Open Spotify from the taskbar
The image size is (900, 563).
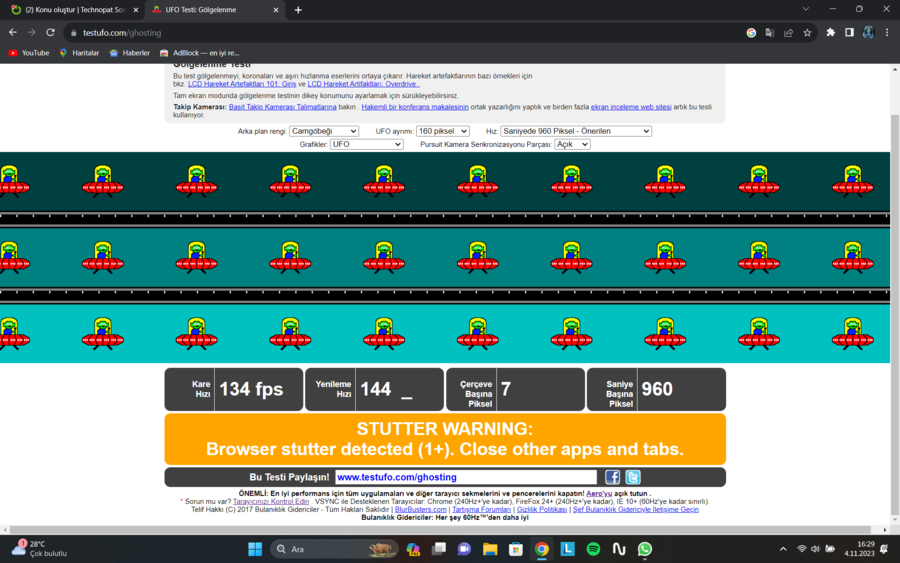pos(593,549)
